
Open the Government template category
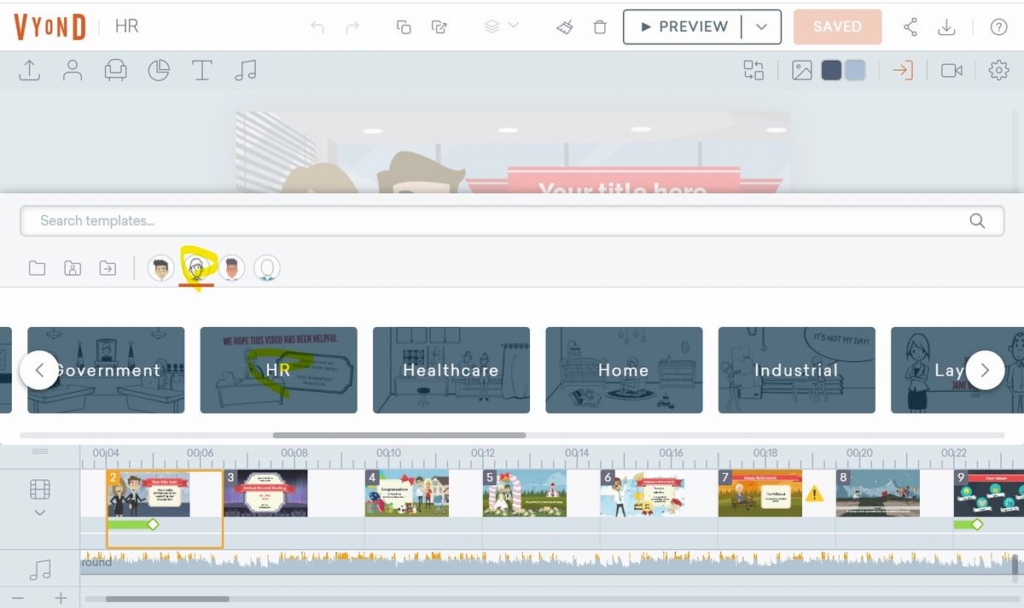(106, 370)
